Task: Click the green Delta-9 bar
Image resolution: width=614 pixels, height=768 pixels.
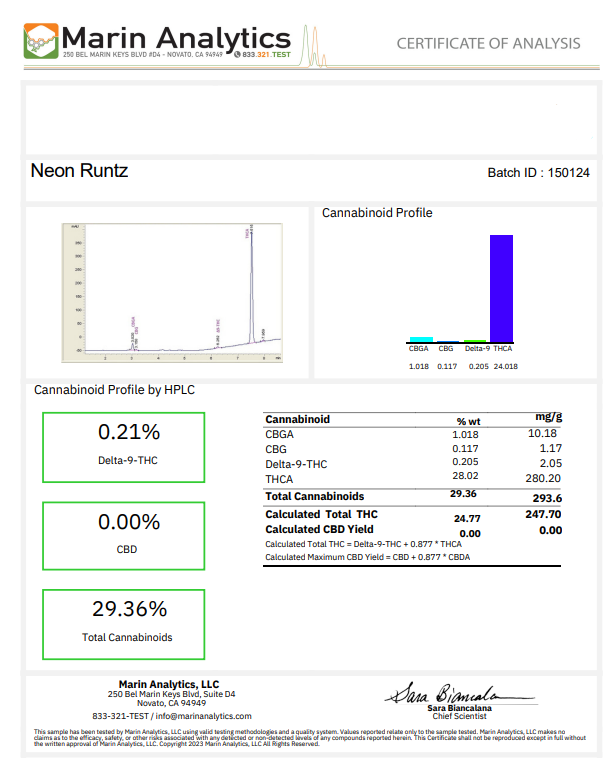Action: point(475,341)
